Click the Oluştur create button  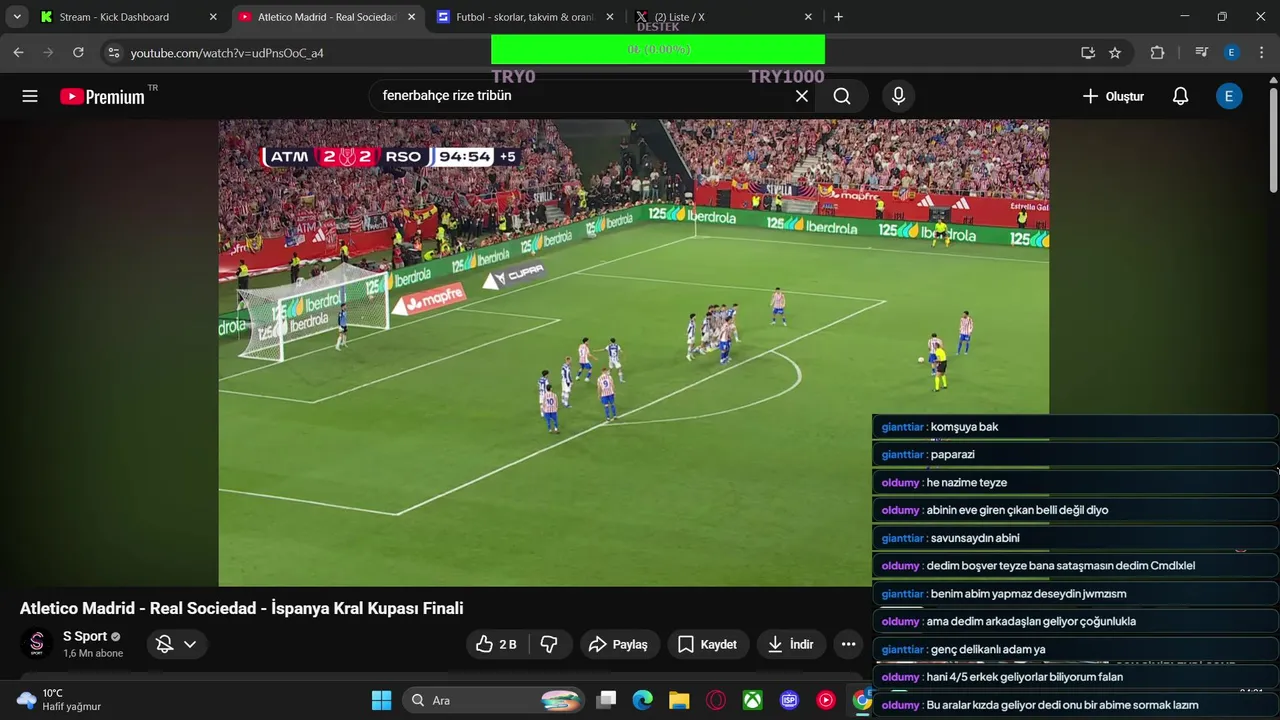(x=1113, y=96)
